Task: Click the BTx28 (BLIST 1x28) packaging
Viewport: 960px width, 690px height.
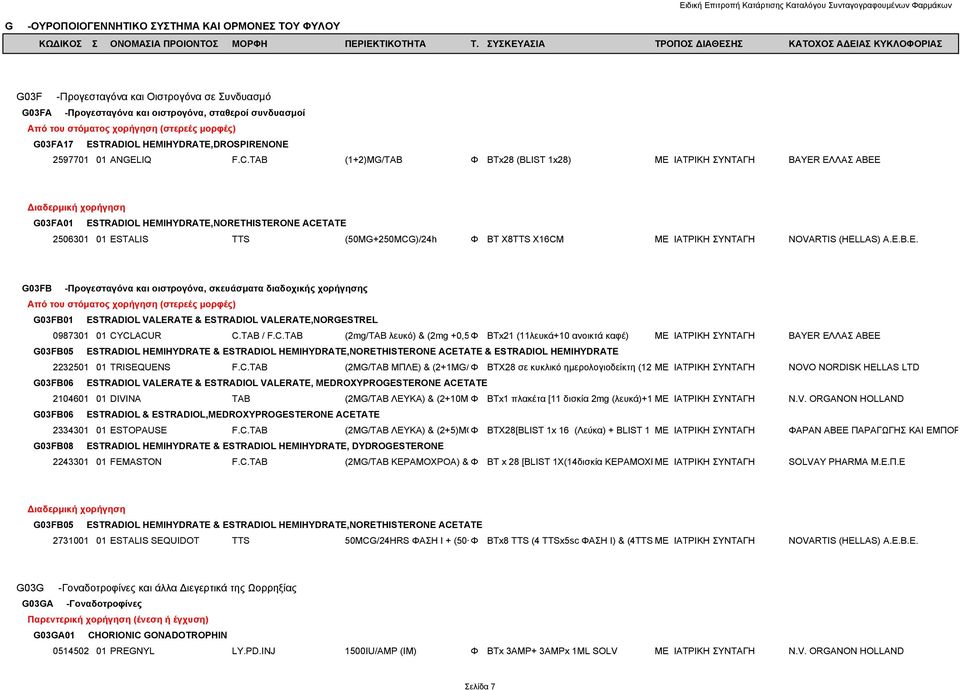Action: 529,160
